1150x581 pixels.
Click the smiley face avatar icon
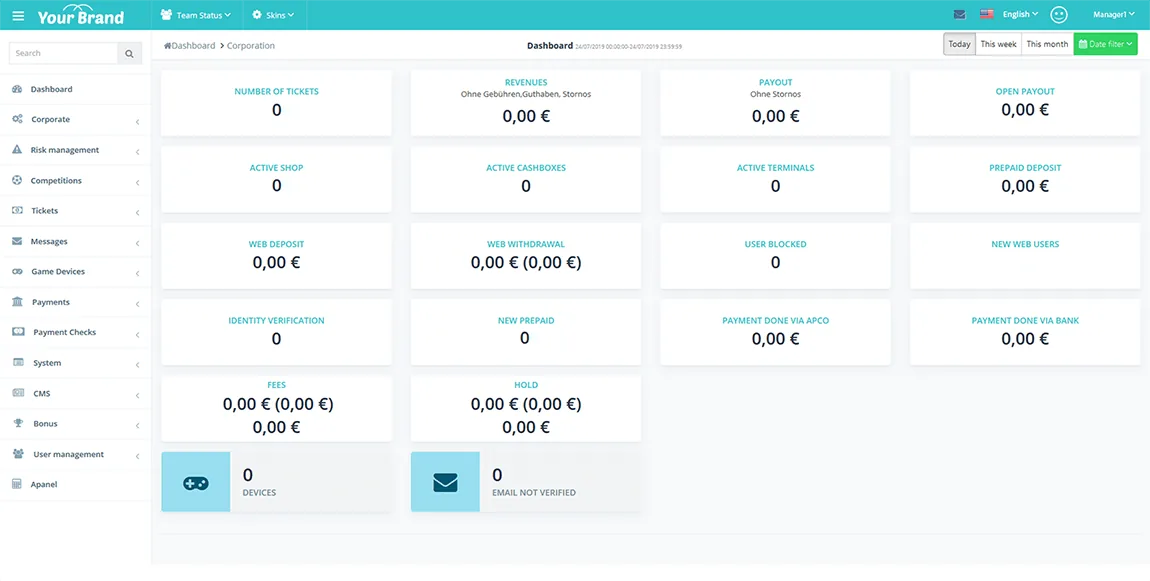[x=1058, y=15]
